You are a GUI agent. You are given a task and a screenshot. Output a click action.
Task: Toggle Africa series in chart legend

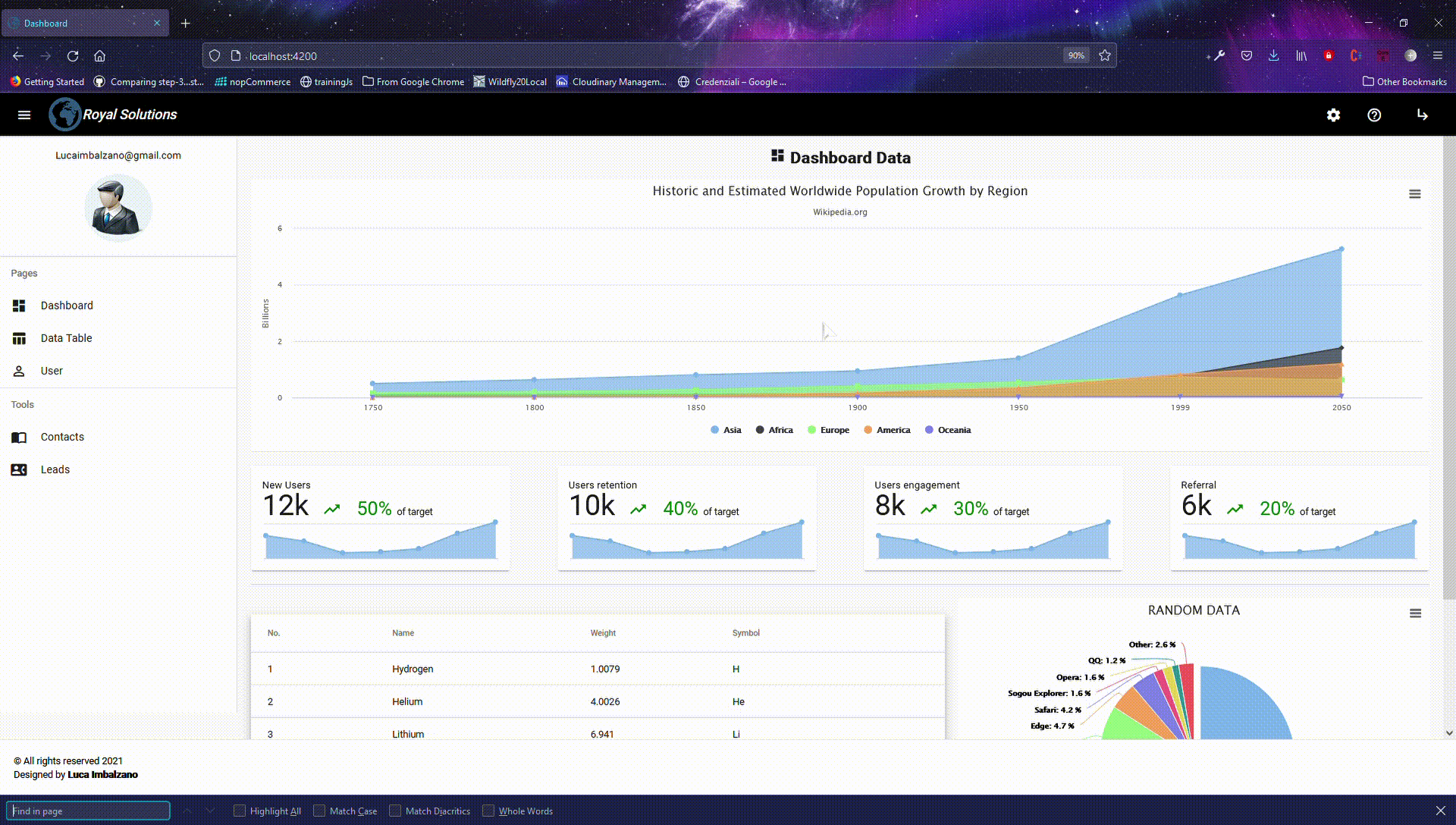[774, 430]
